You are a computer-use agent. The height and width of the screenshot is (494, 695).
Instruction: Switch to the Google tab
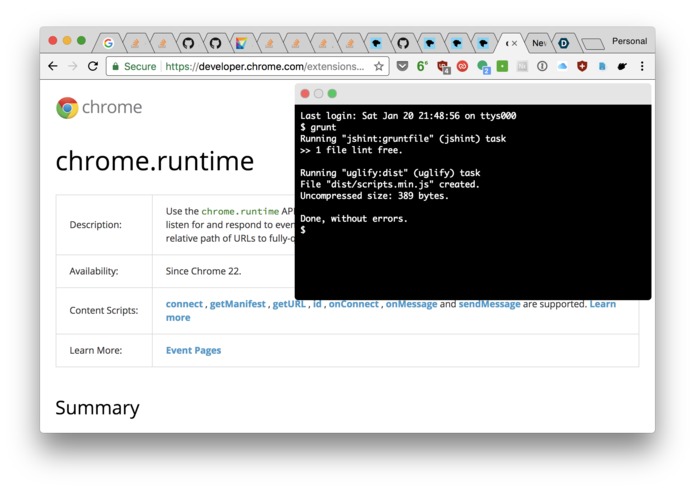(108, 43)
